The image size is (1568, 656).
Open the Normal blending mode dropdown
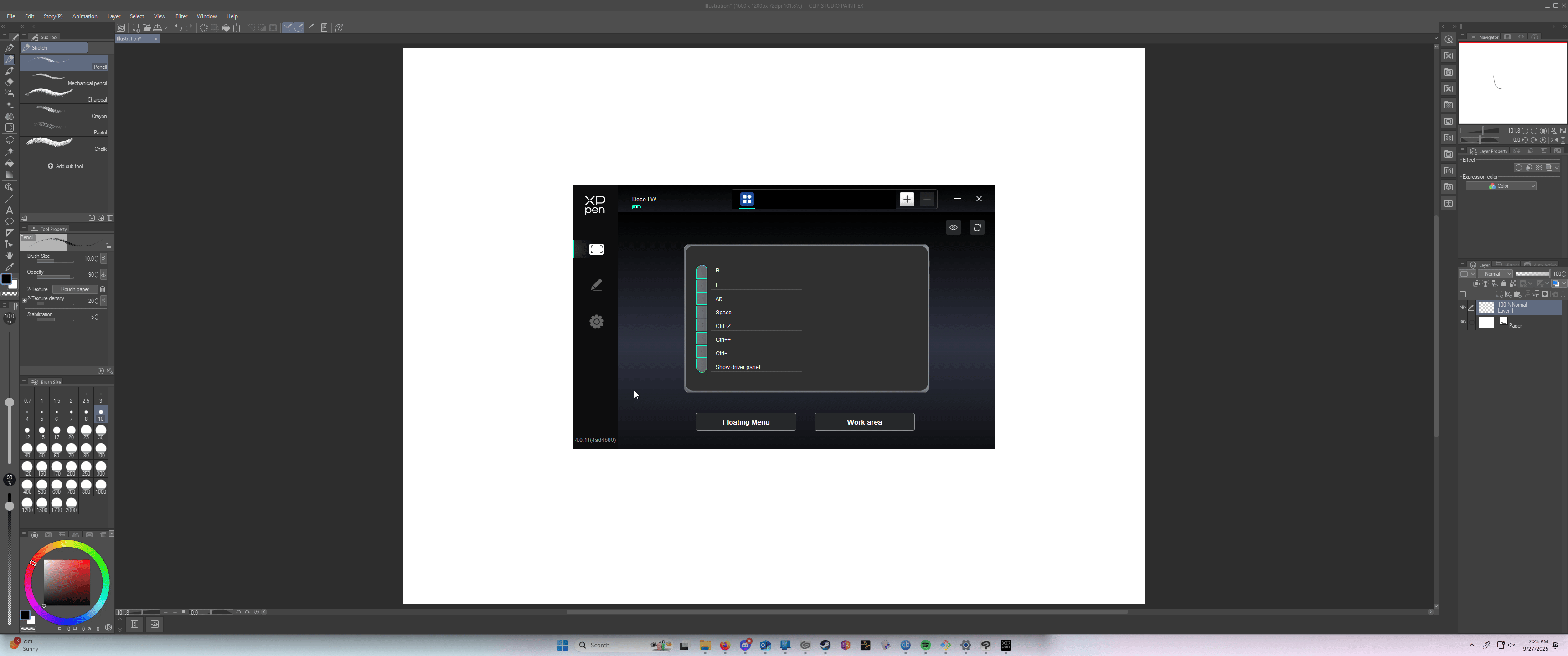(1495, 274)
